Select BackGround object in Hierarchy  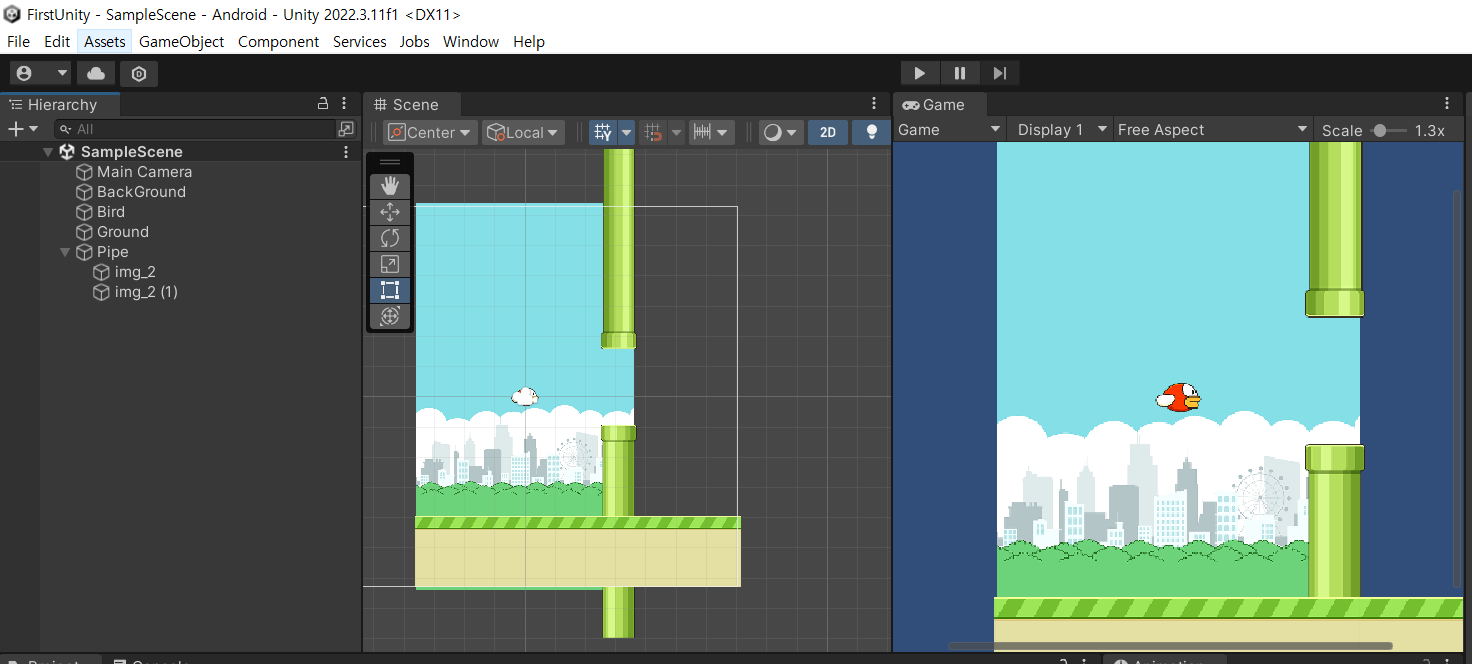(x=141, y=192)
